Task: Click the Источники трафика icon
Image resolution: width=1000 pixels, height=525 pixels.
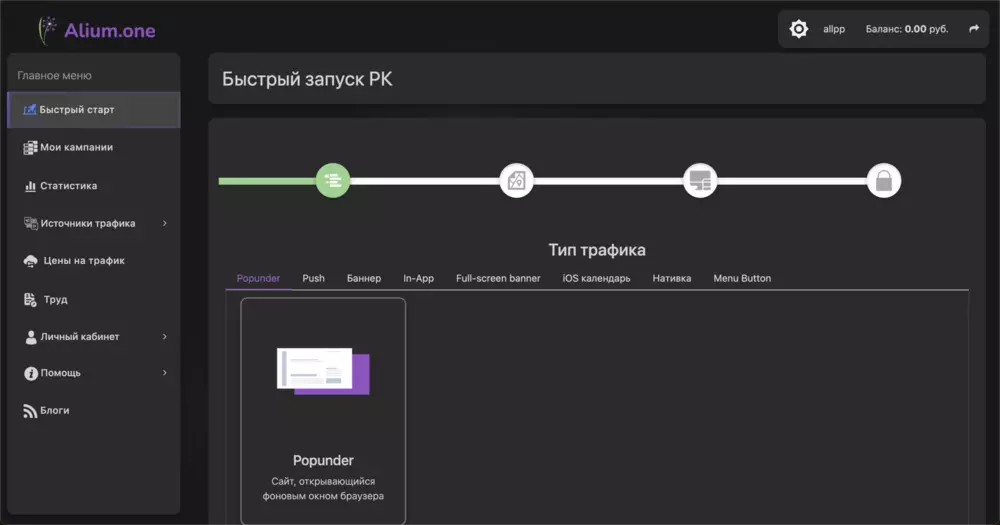Action: 31,223
